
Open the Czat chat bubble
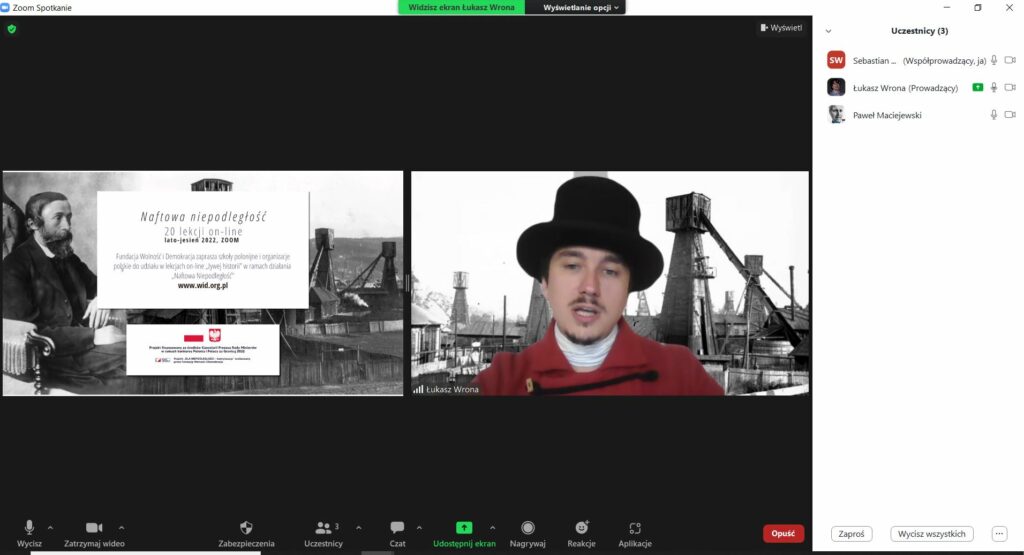tap(397, 528)
